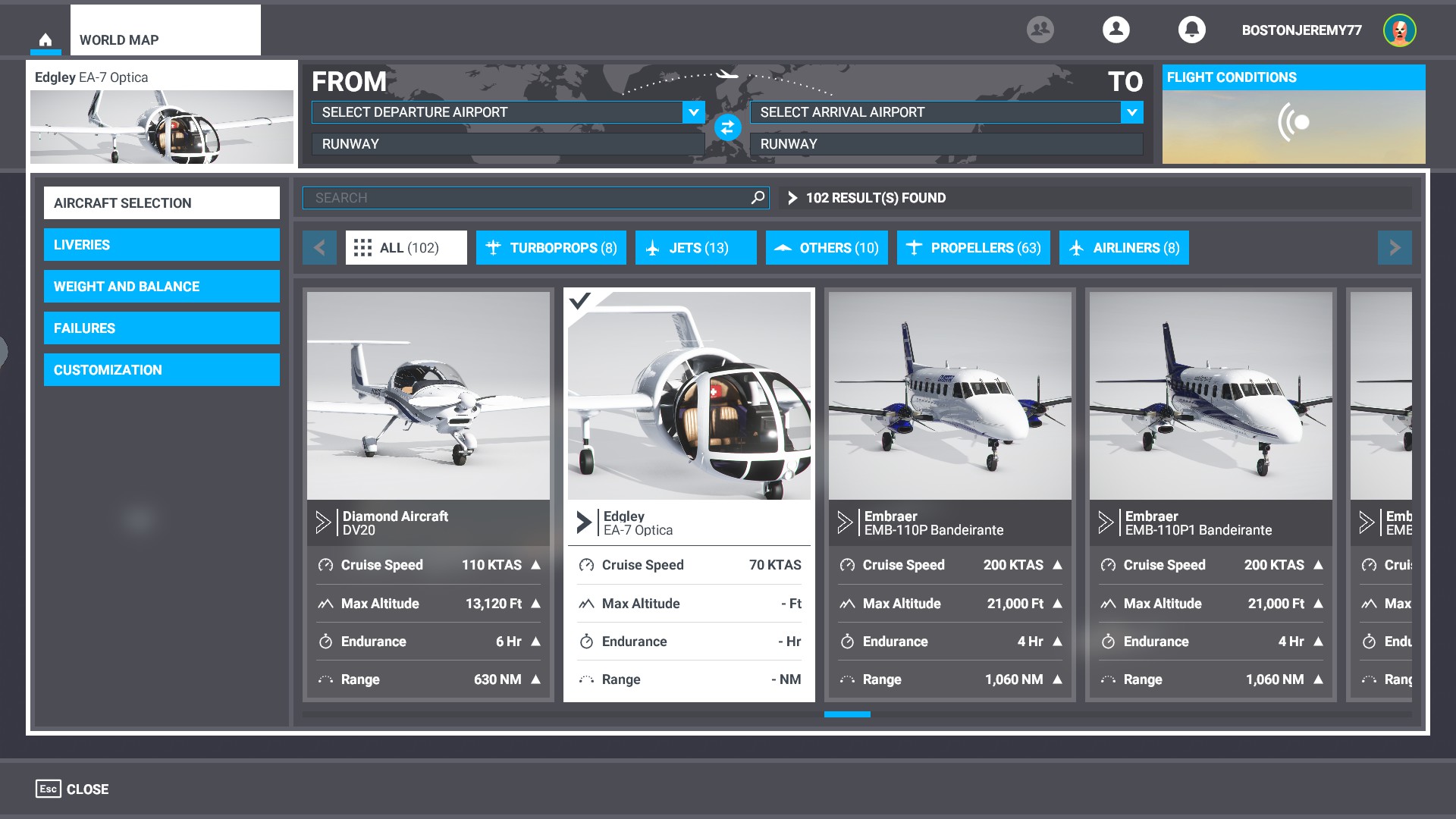Click the search magnifier icon

tap(758, 197)
